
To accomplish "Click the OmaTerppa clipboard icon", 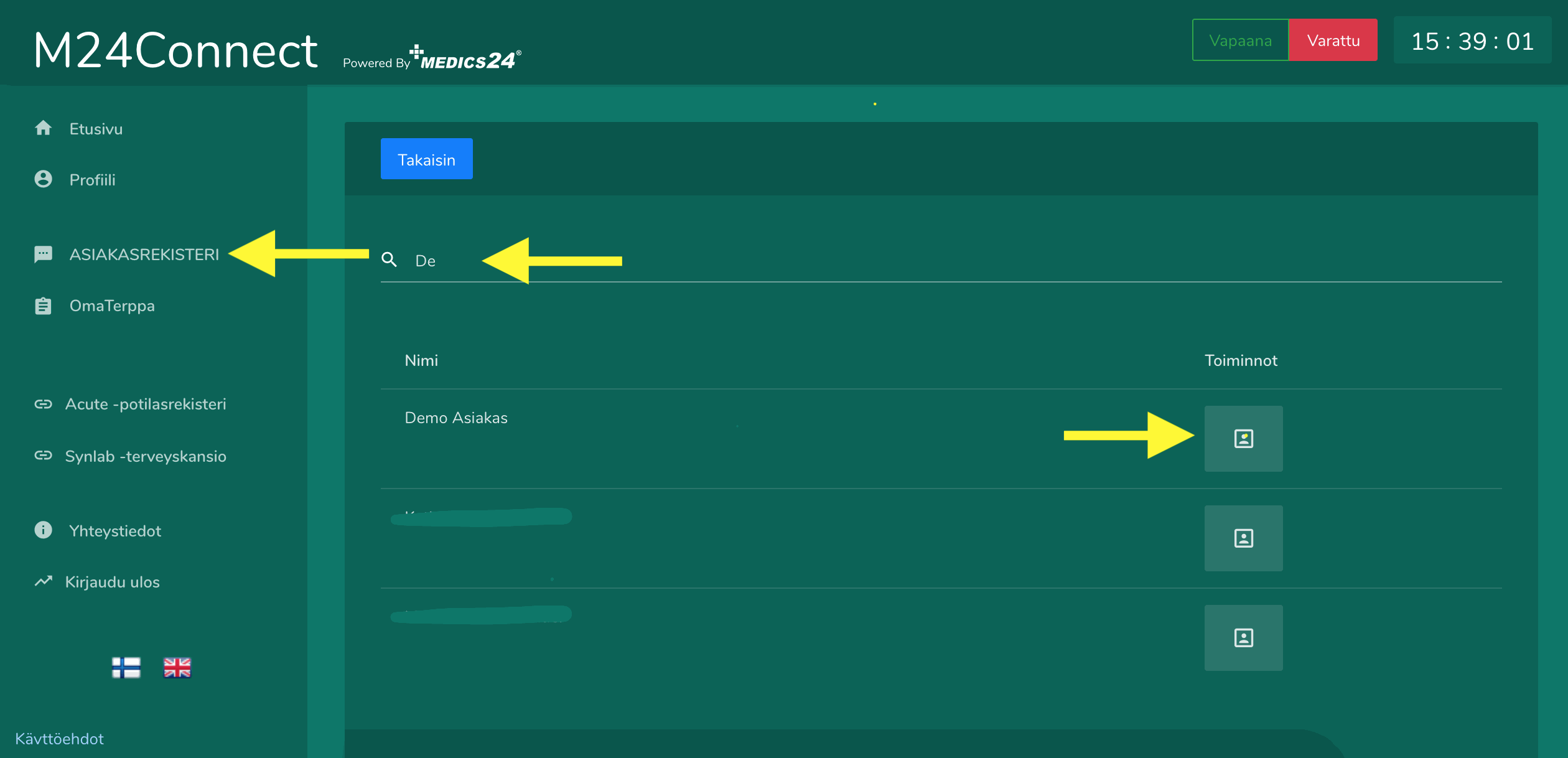I will (x=43, y=306).
